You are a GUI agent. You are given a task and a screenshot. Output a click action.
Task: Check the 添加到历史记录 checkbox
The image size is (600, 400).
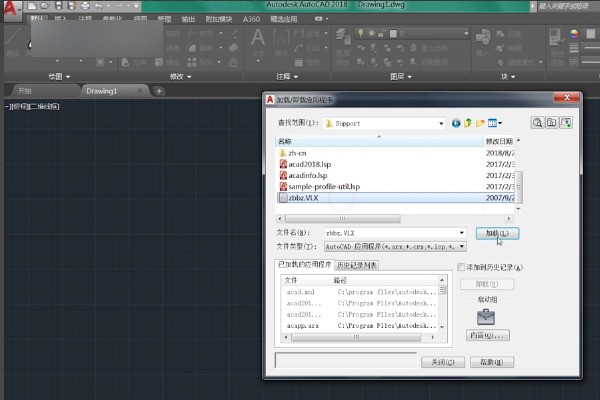pos(461,267)
